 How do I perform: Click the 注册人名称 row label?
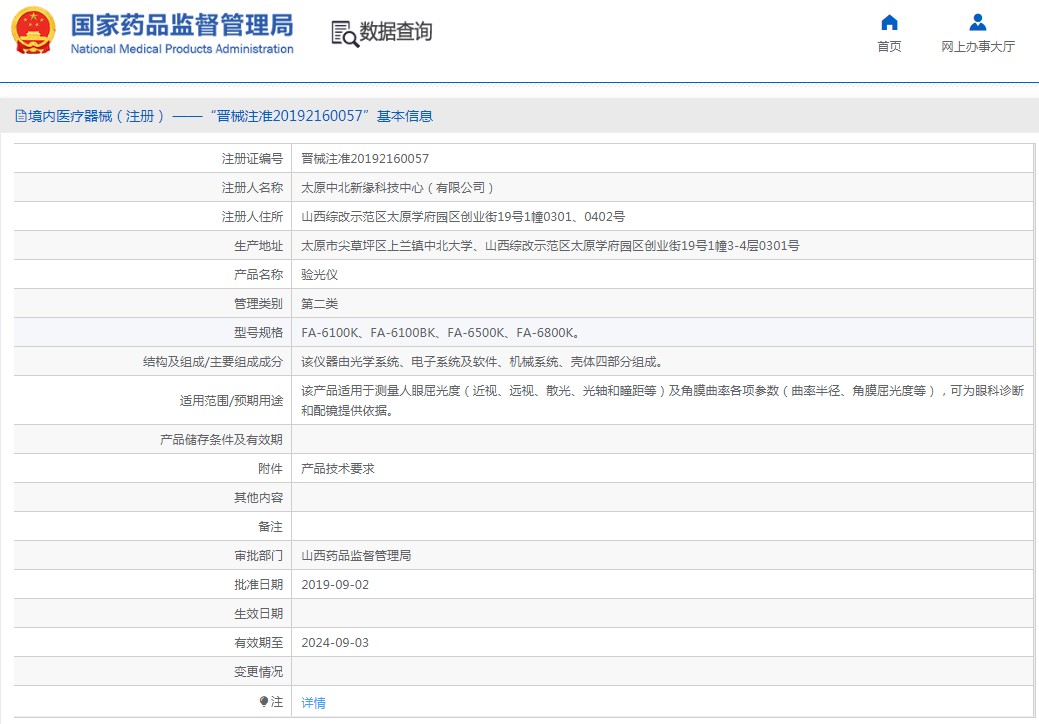(252, 188)
